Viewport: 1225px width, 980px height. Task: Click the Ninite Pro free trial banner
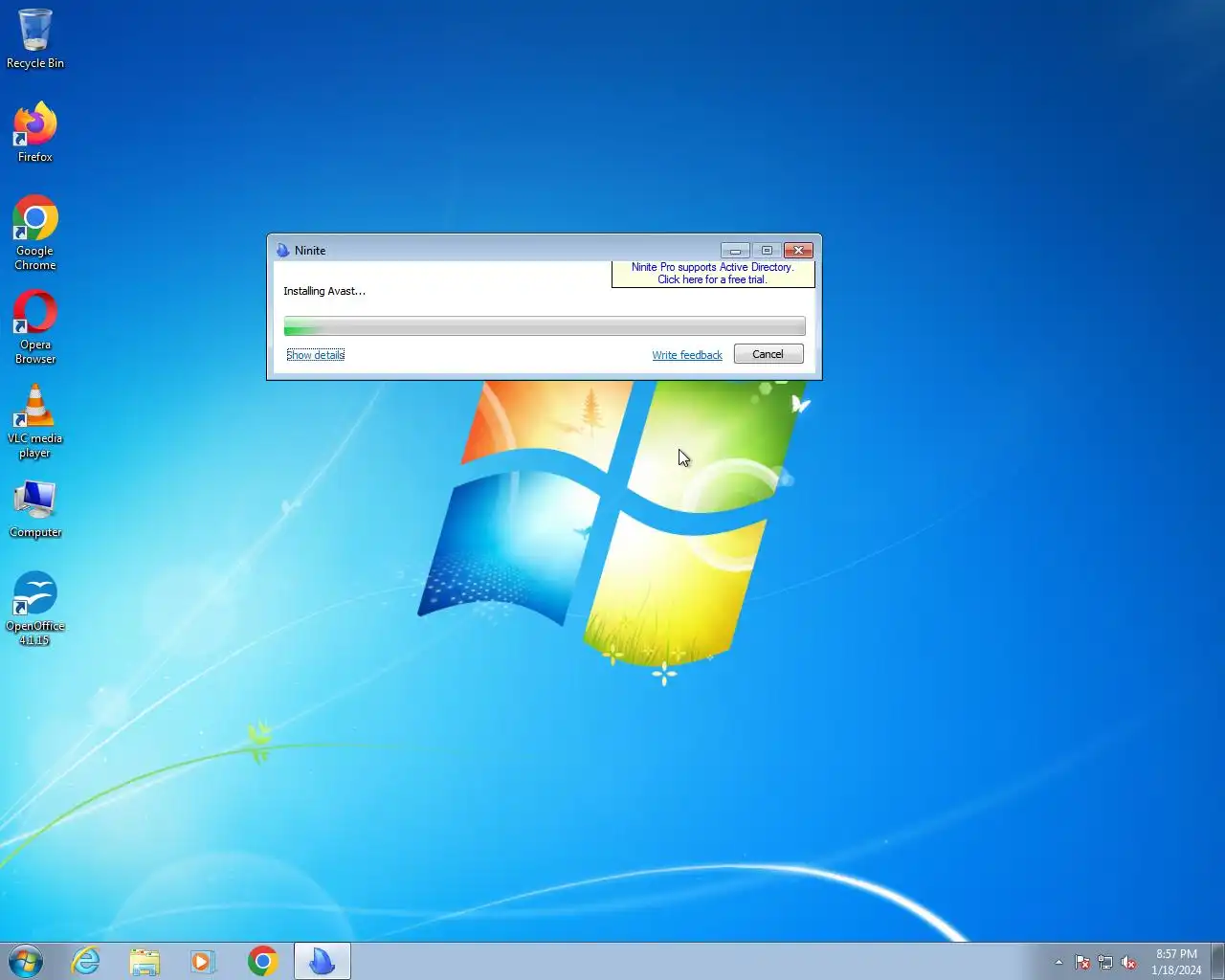(x=713, y=274)
